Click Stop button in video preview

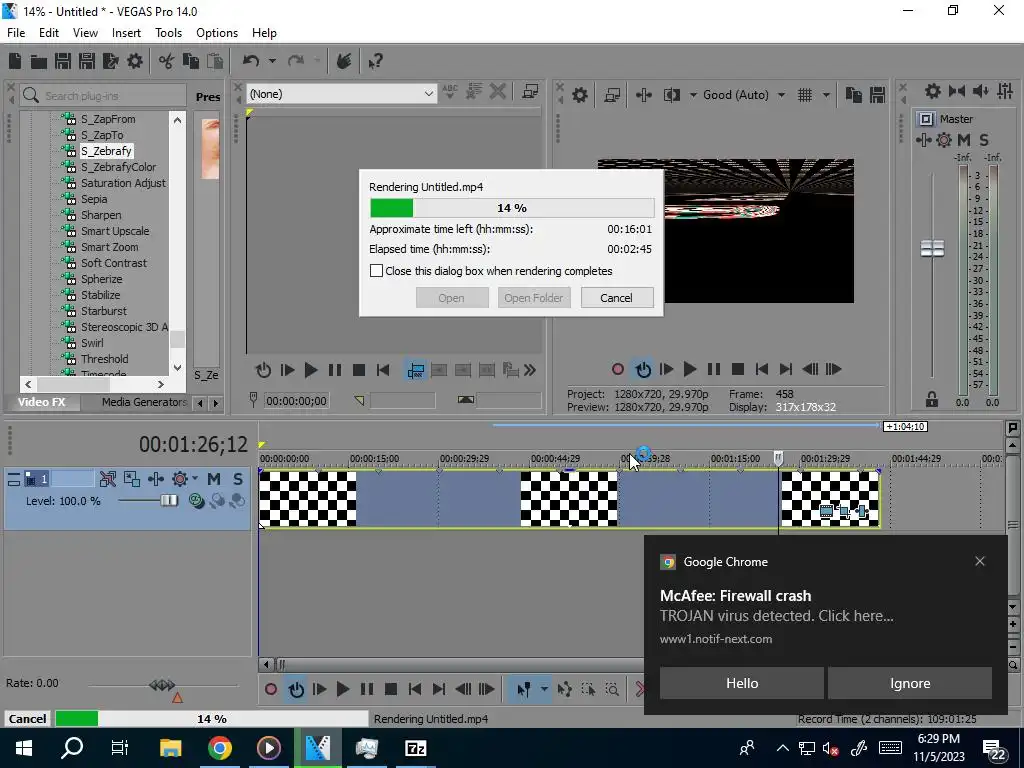[738, 370]
